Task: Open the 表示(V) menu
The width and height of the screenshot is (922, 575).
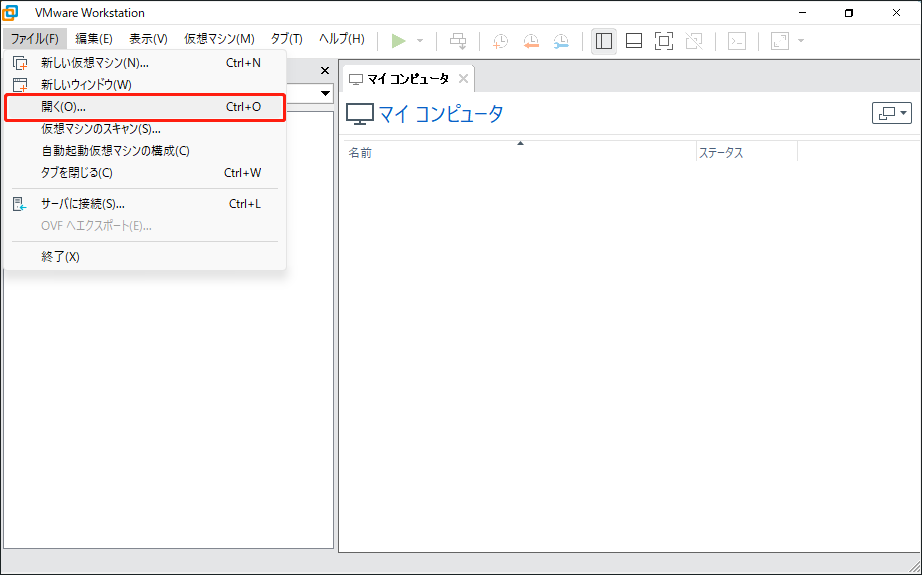Action: coord(148,39)
